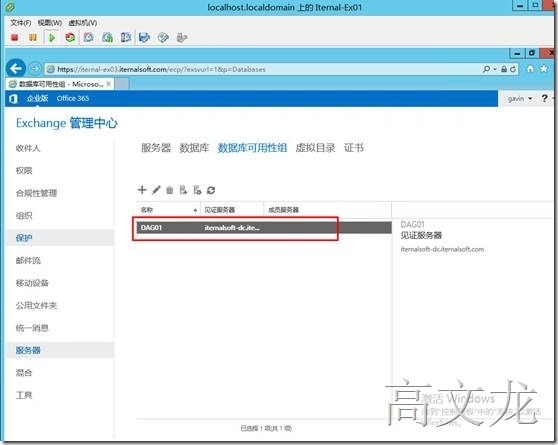This screenshot has width=558, height=445.
Task: Open 权限 in the left navigation
Action: (x=24, y=171)
